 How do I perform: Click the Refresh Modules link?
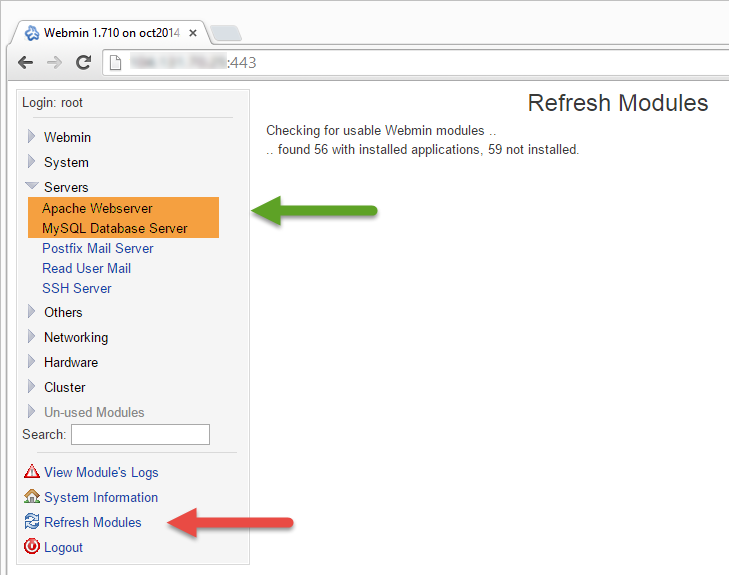93,522
